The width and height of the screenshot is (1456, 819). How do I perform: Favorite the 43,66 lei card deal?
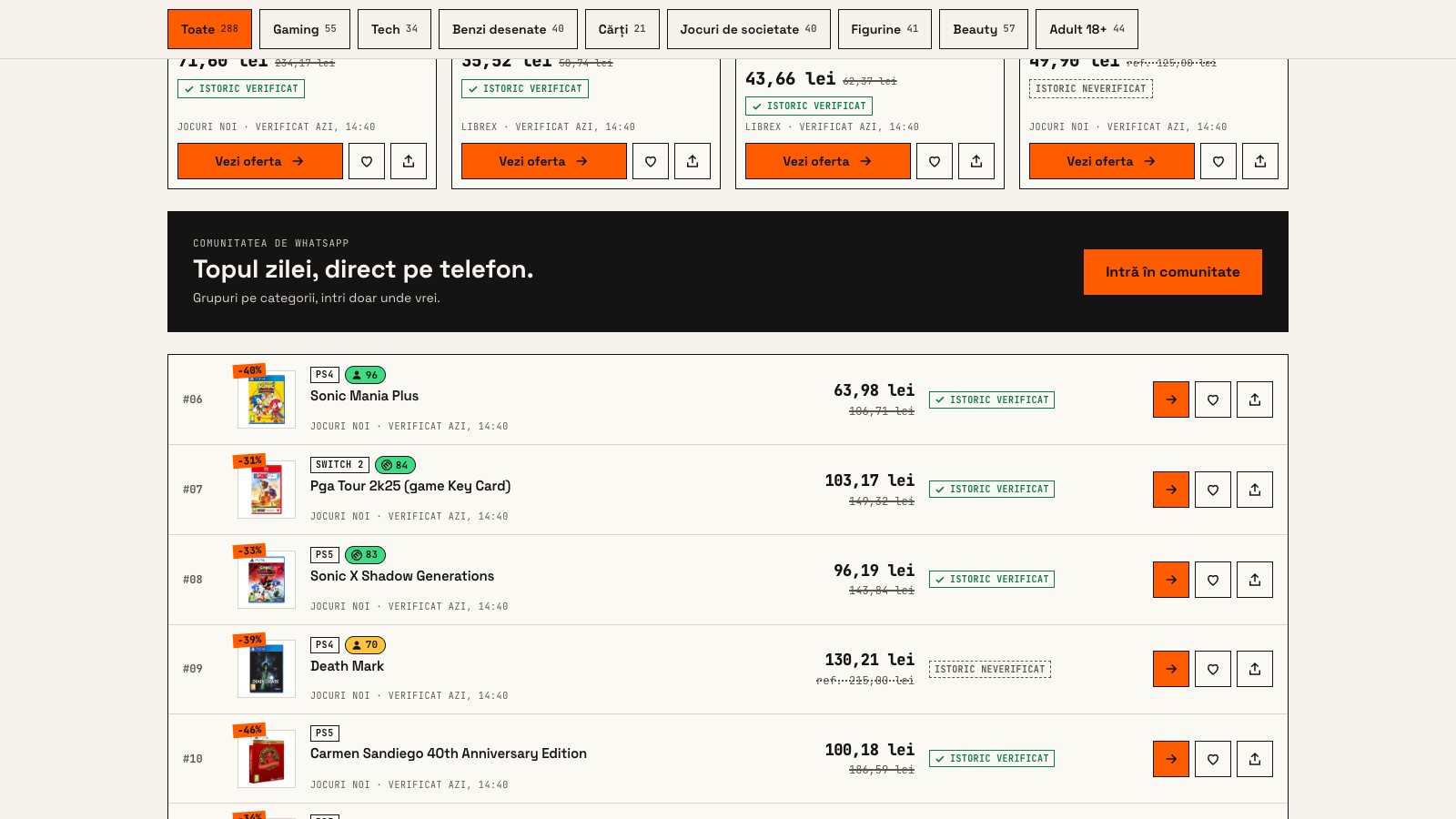click(935, 161)
